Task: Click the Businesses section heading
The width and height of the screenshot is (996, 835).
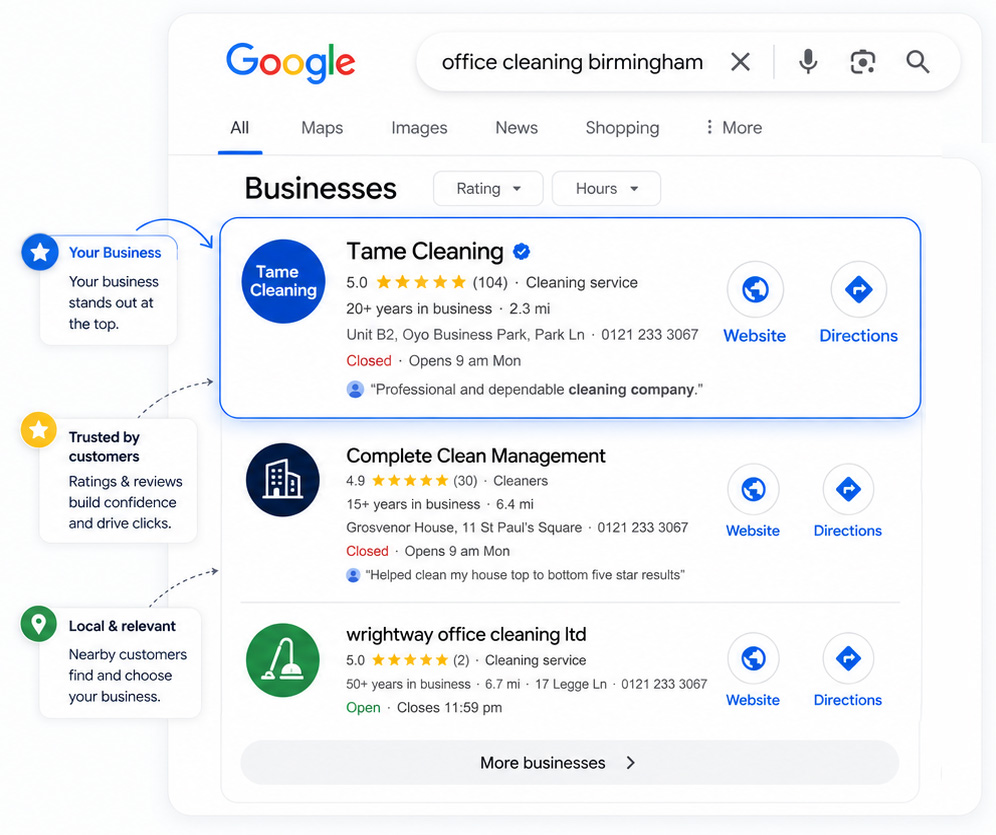Action: coord(320,189)
